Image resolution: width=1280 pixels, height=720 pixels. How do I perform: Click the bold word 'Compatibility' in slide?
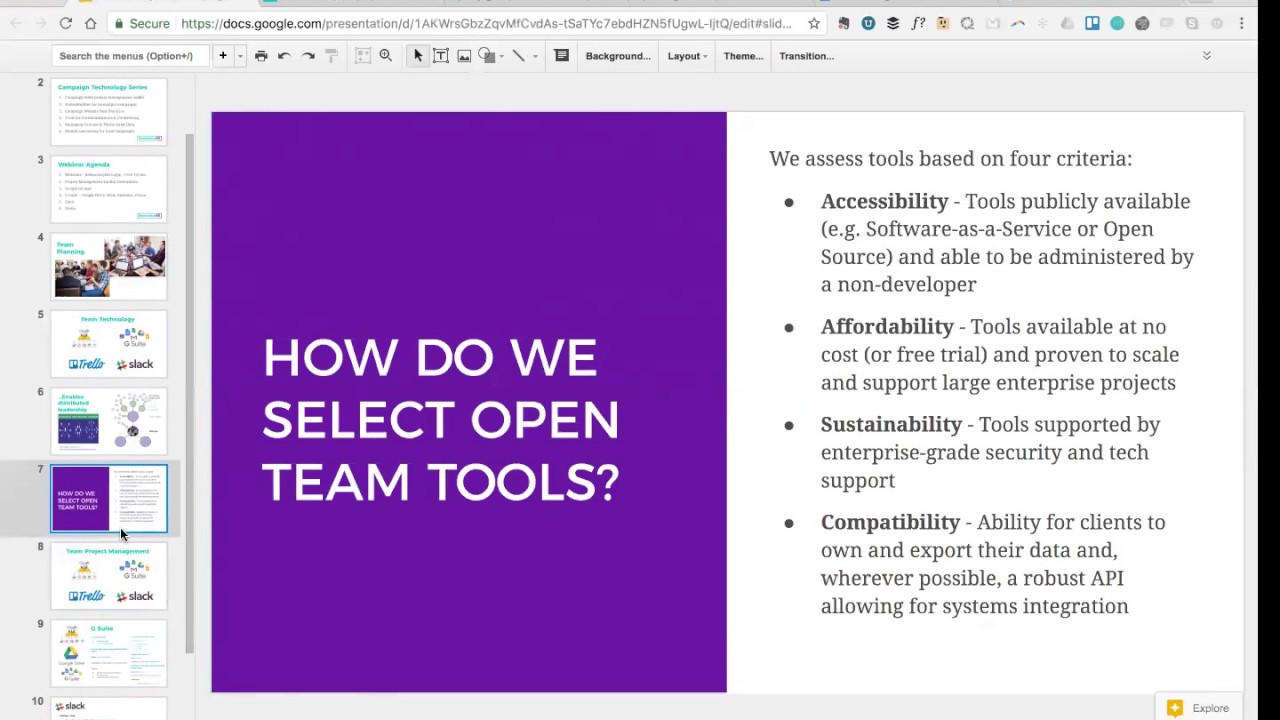[890, 522]
